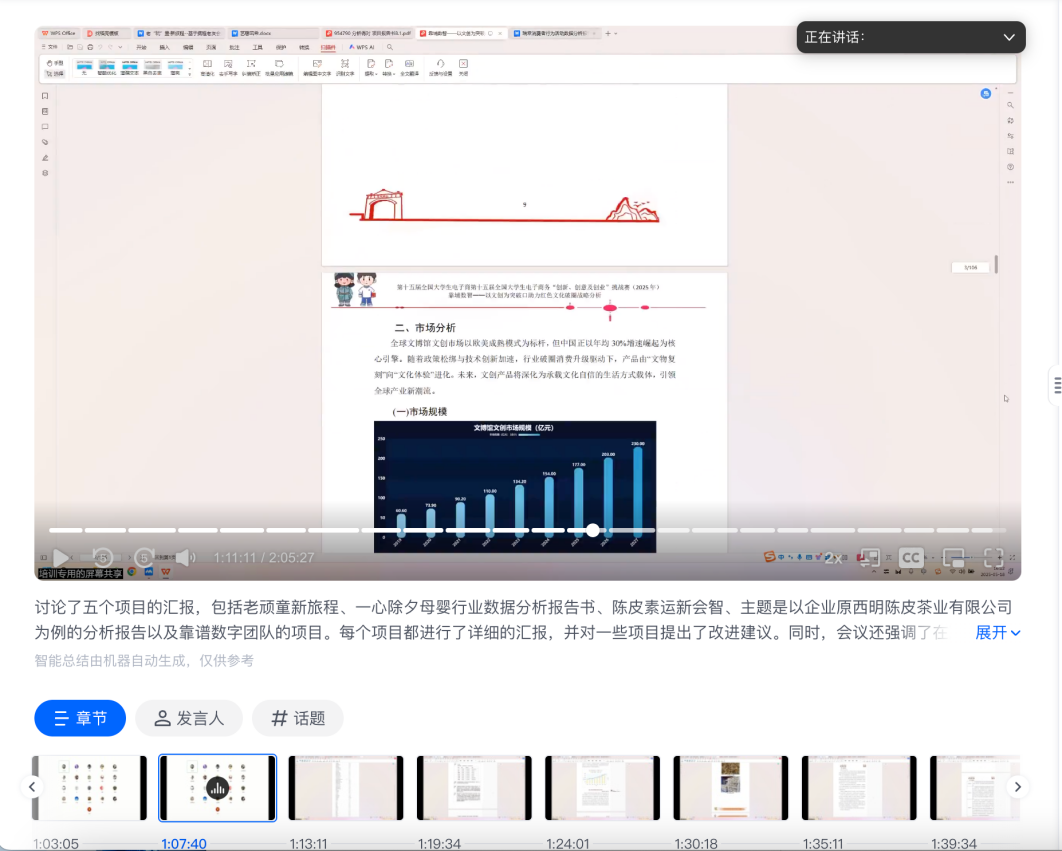The width and height of the screenshot is (1062, 851).
Task: Select the 章节 chapters button
Action: [80, 718]
